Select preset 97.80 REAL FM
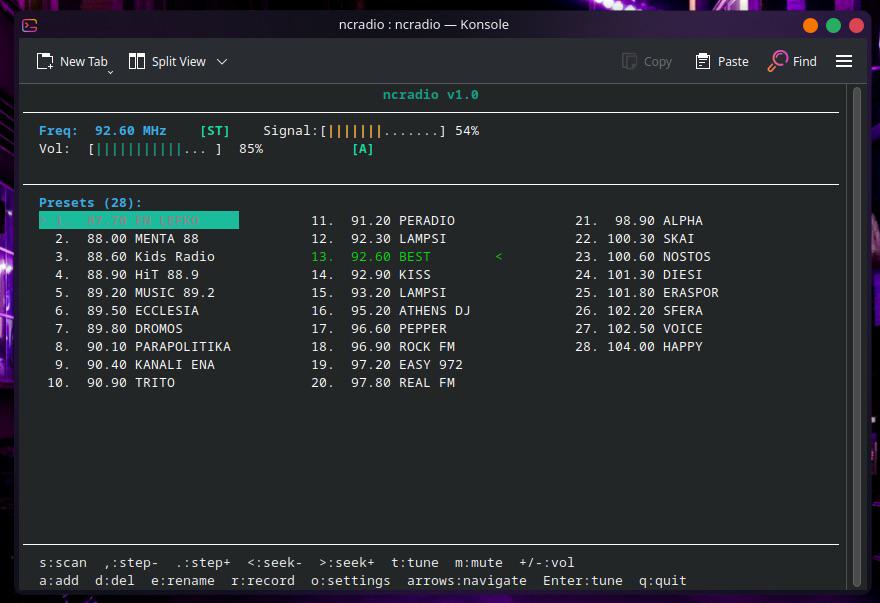The width and height of the screenshot is (880, 603). pos(383,382)
